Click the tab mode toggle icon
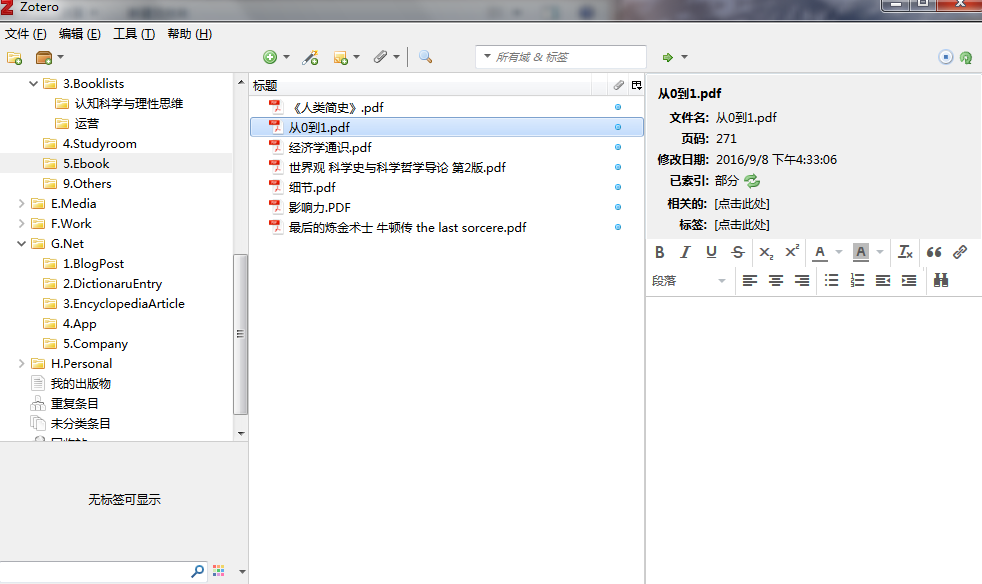The height and width of the screenshot is (584, 982). [x=946, y=57]
